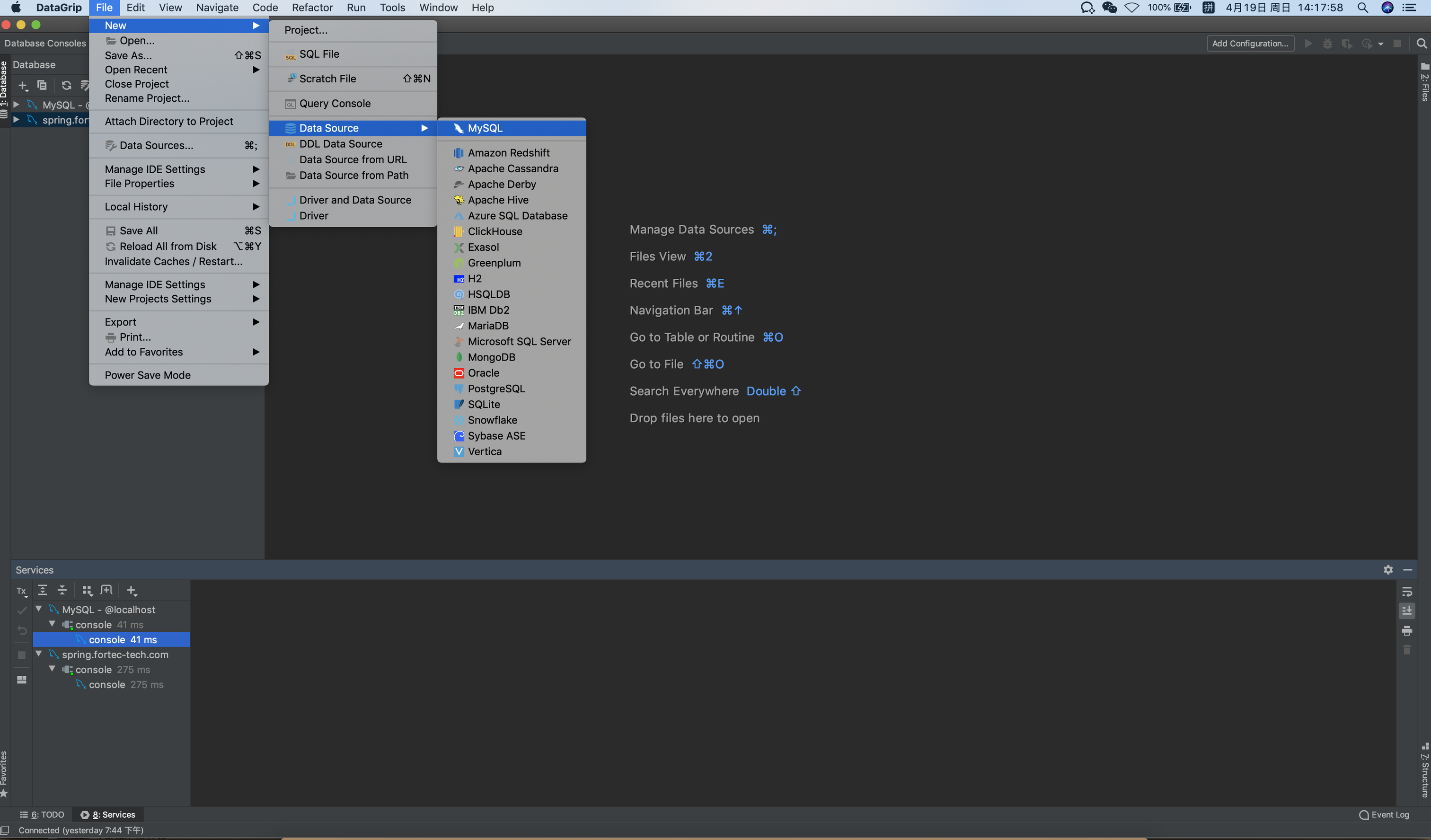Toggle layout icon in Services left strip
The height and width of the screenshot is (840, 1431).
[x=22, y=679]
